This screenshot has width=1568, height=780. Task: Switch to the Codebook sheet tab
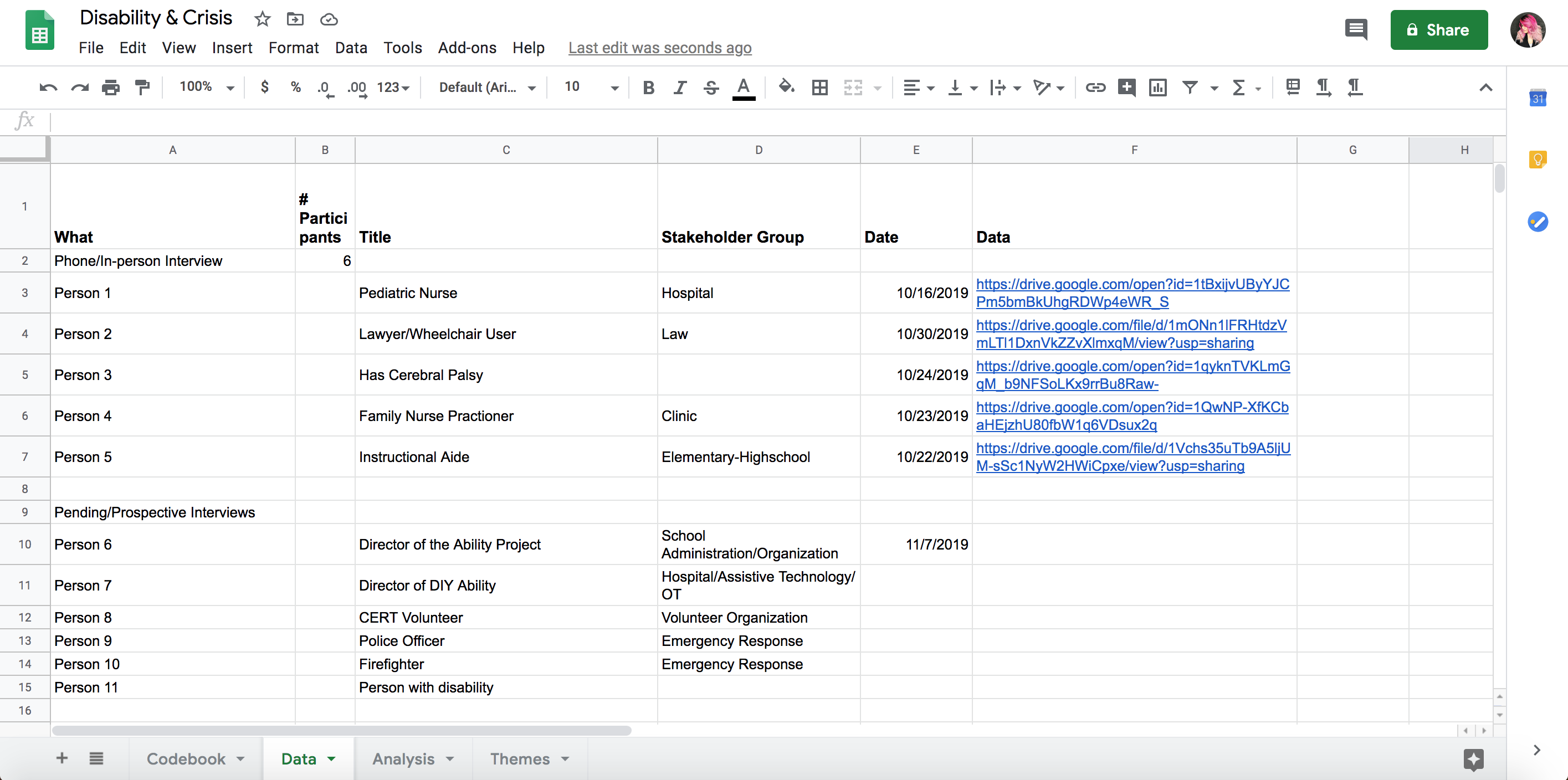point(187,759)
